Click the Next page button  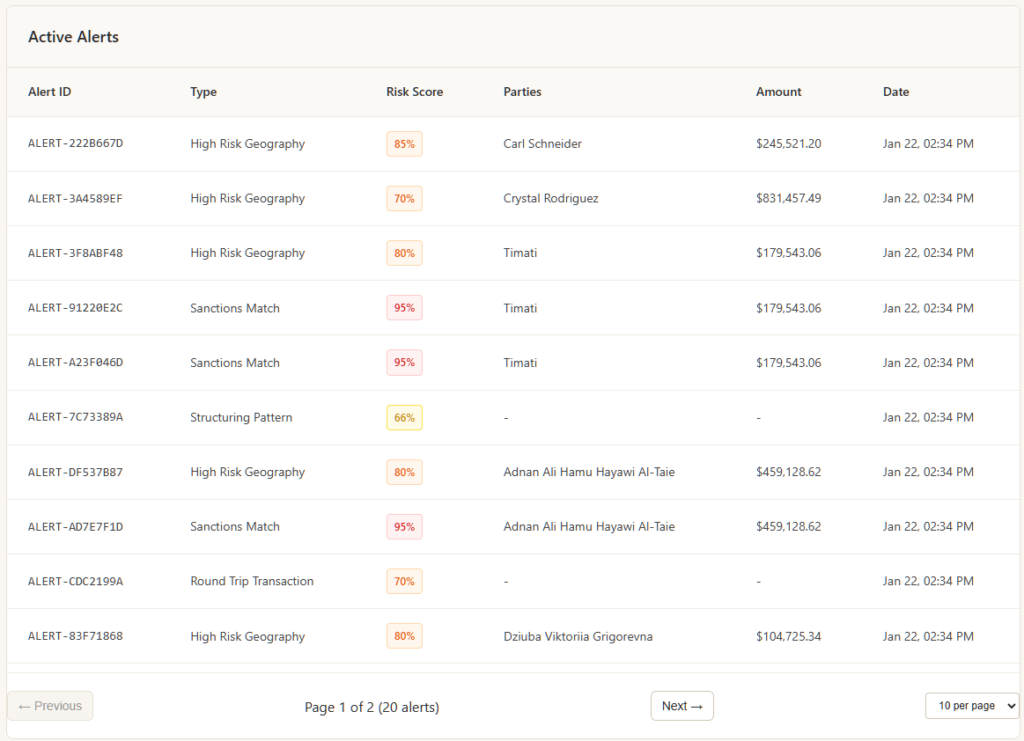point(682,706)
